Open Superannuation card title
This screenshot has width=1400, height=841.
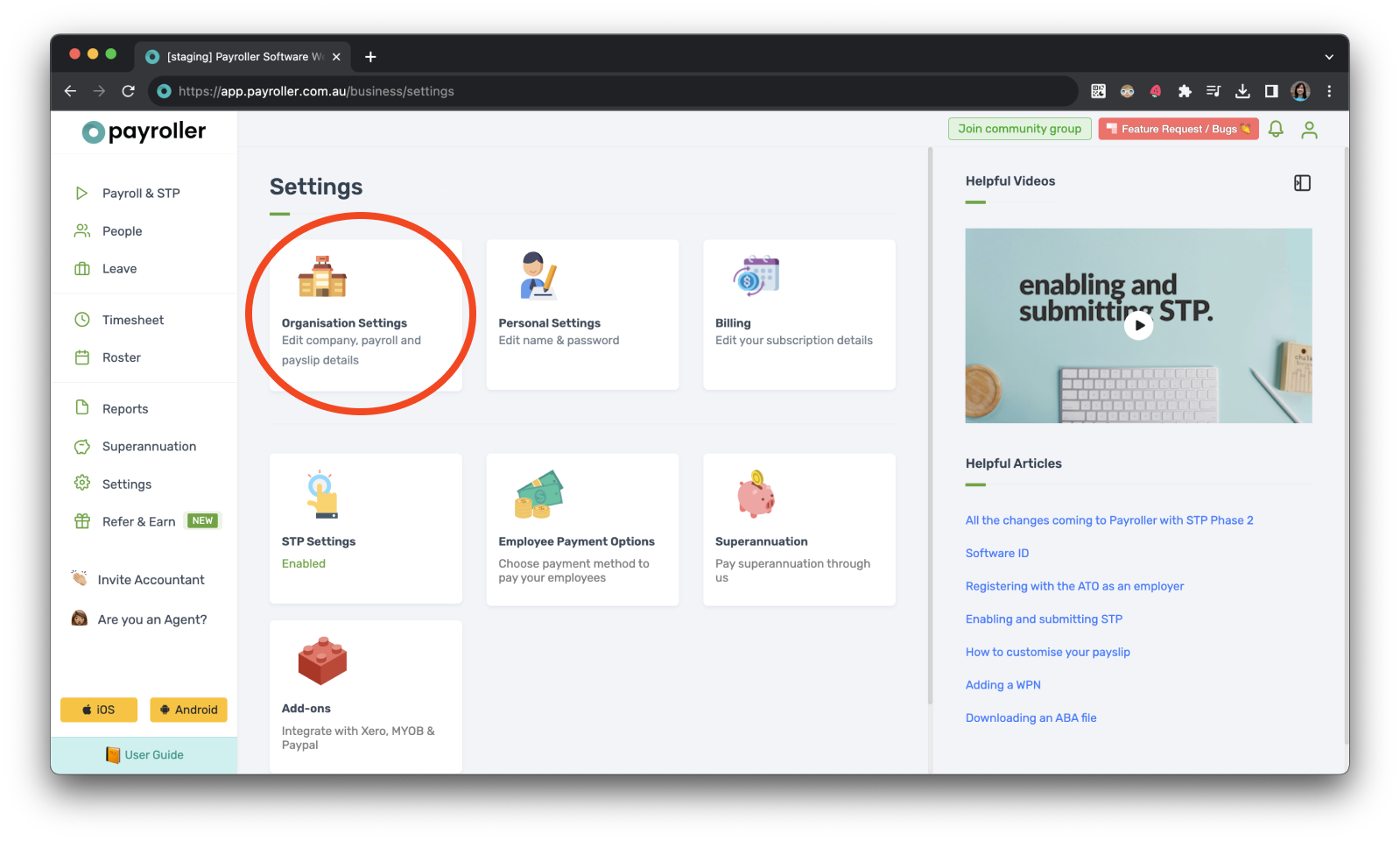[x=762, y=541]
